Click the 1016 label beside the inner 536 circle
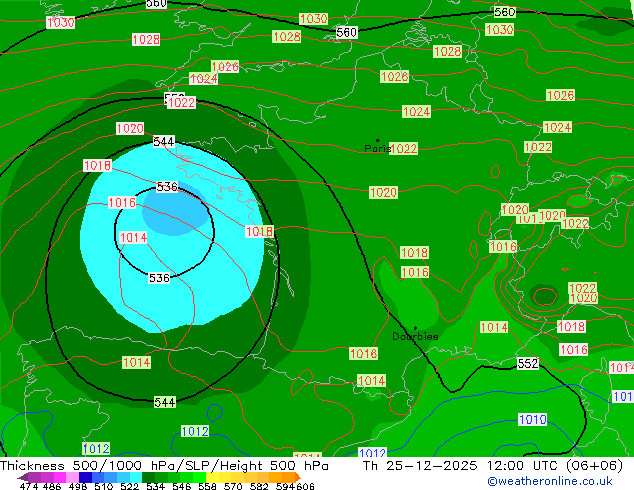The image size is (634, 490). 122,203
